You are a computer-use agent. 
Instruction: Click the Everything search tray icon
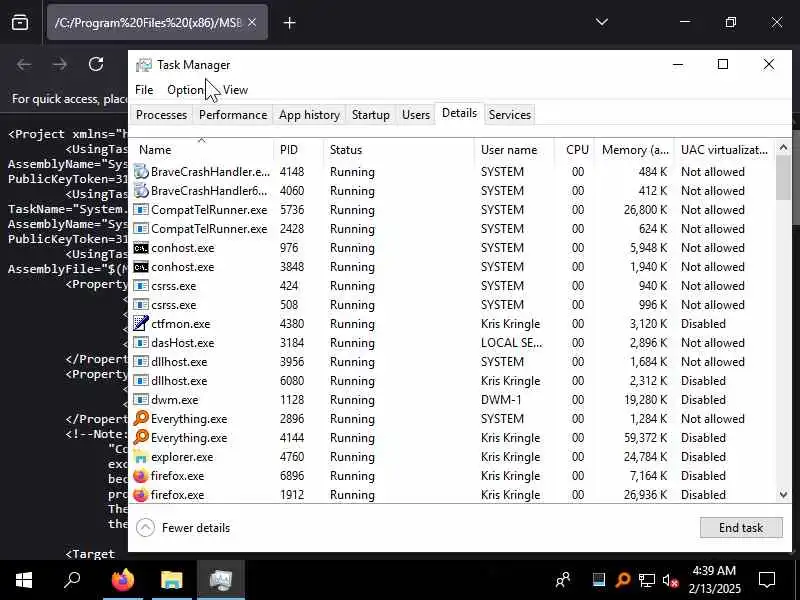(x=622, y=580)
